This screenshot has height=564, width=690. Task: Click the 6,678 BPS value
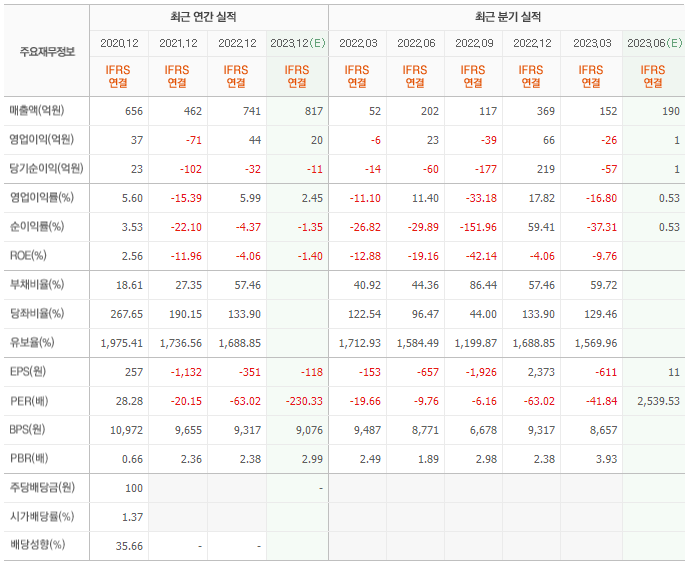tap(483, 431)
